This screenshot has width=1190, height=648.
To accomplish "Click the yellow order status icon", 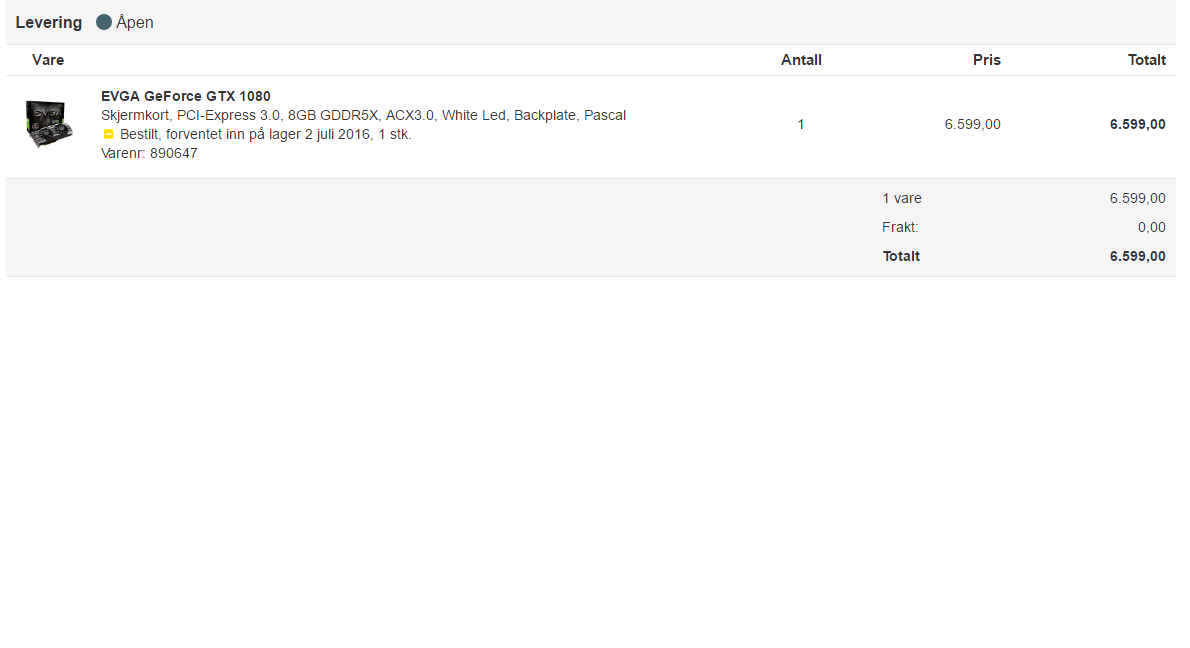I will 109,134.
